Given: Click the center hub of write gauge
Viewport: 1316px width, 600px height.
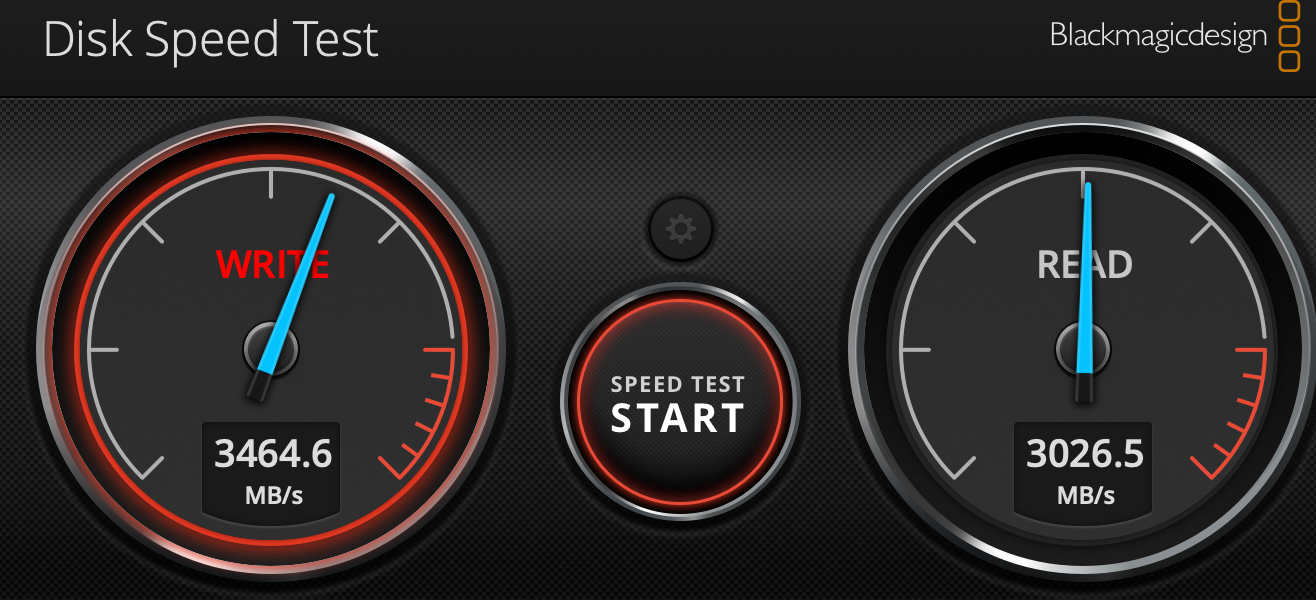Looking at the screenshot, I should coord(271,350).
